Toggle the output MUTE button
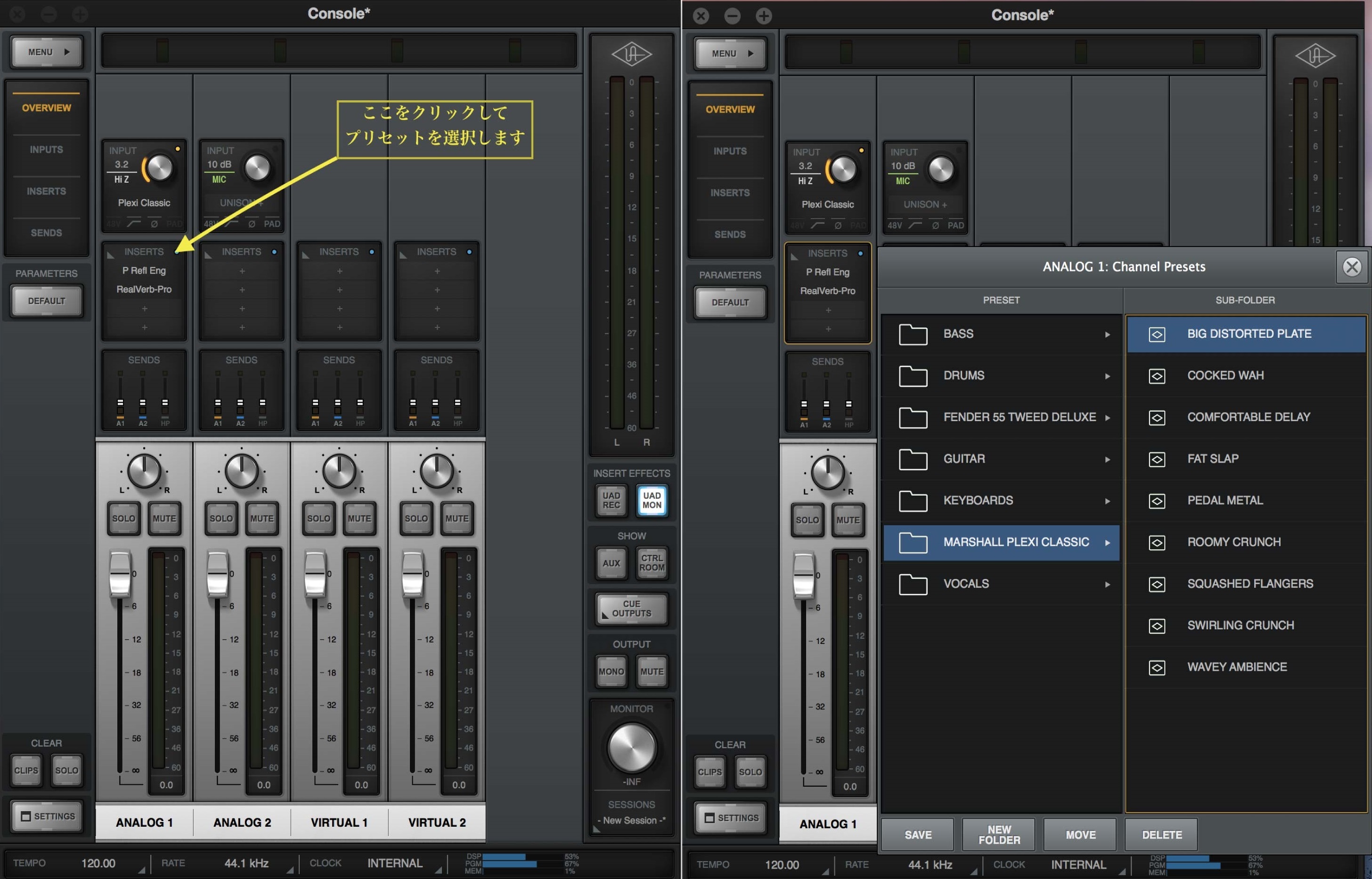Screen dimensions: 1372x879 coord(652,672)
